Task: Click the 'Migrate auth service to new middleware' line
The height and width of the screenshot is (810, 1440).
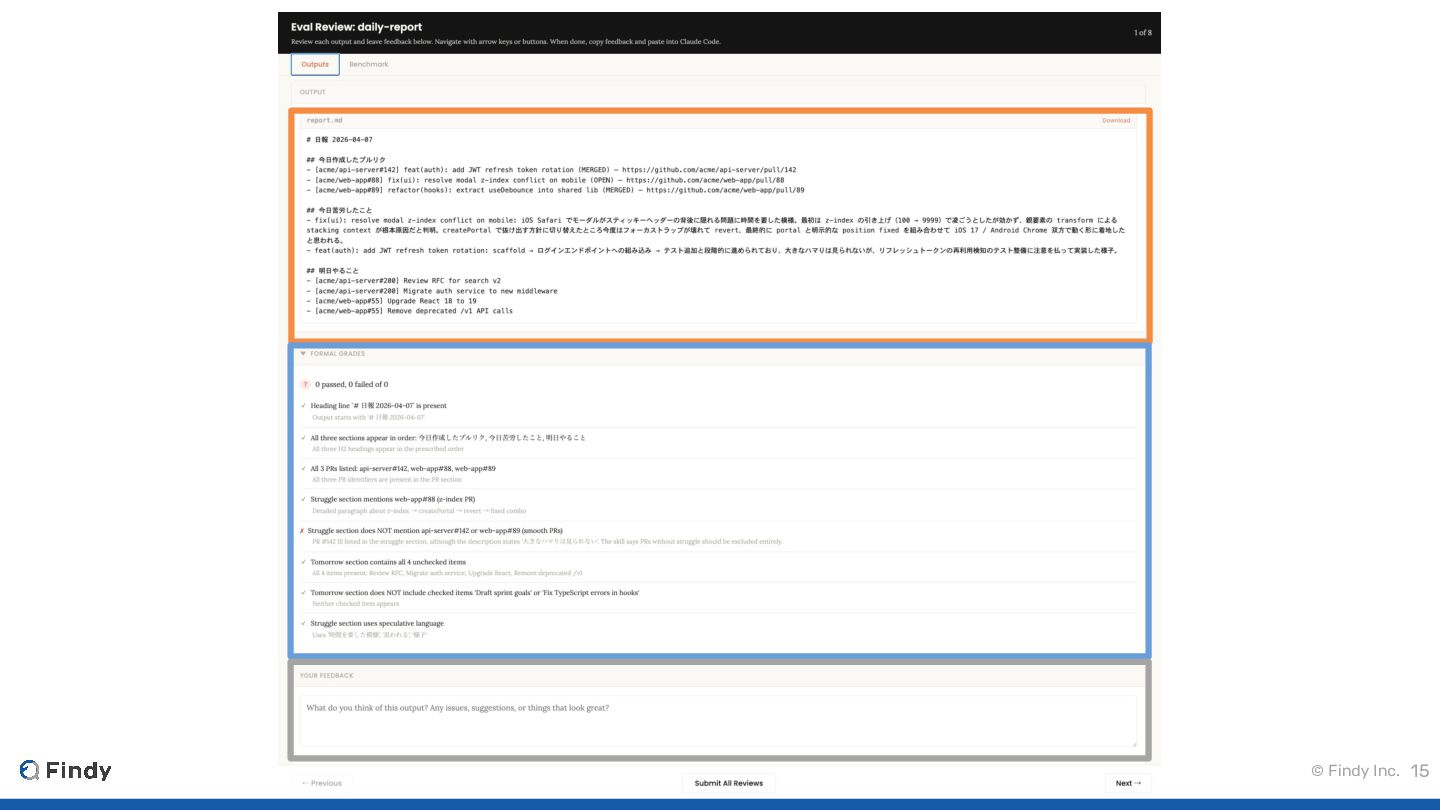Action: tap(432, 291)
